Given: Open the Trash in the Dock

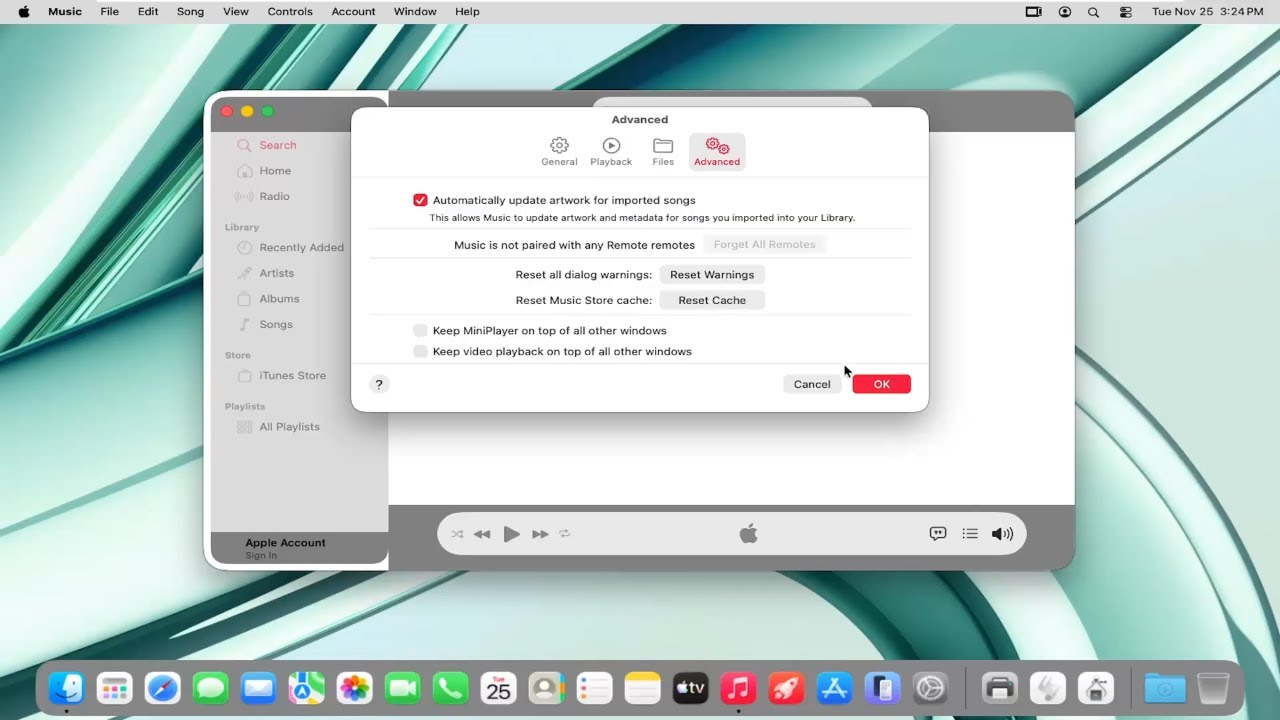Looking at the screenshot, I should (1213, 688).
